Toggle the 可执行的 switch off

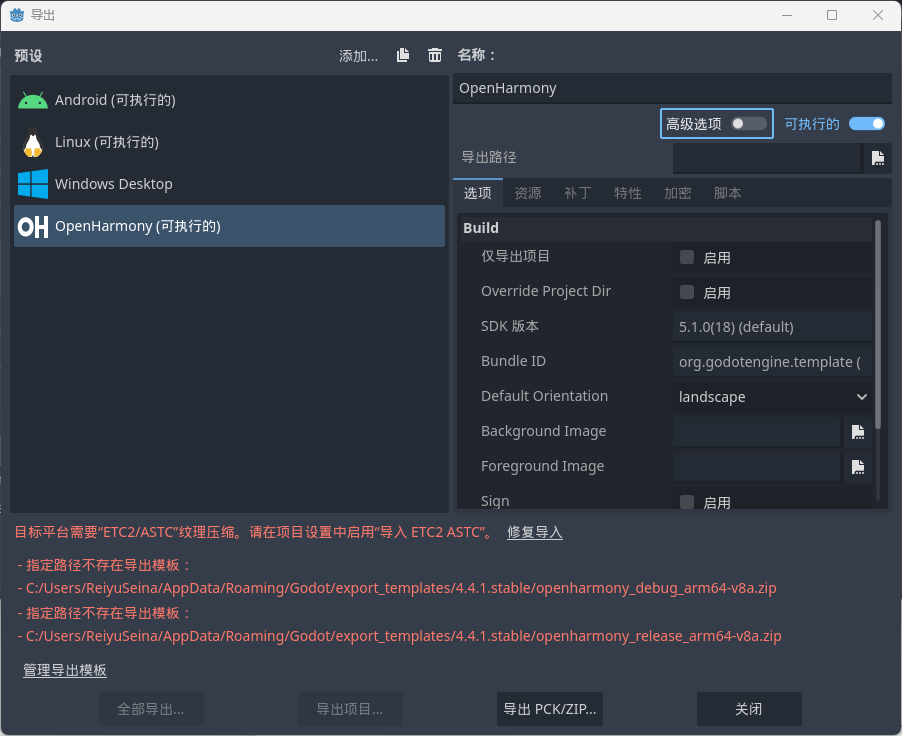pyautogui.click(x=867, y=124)
